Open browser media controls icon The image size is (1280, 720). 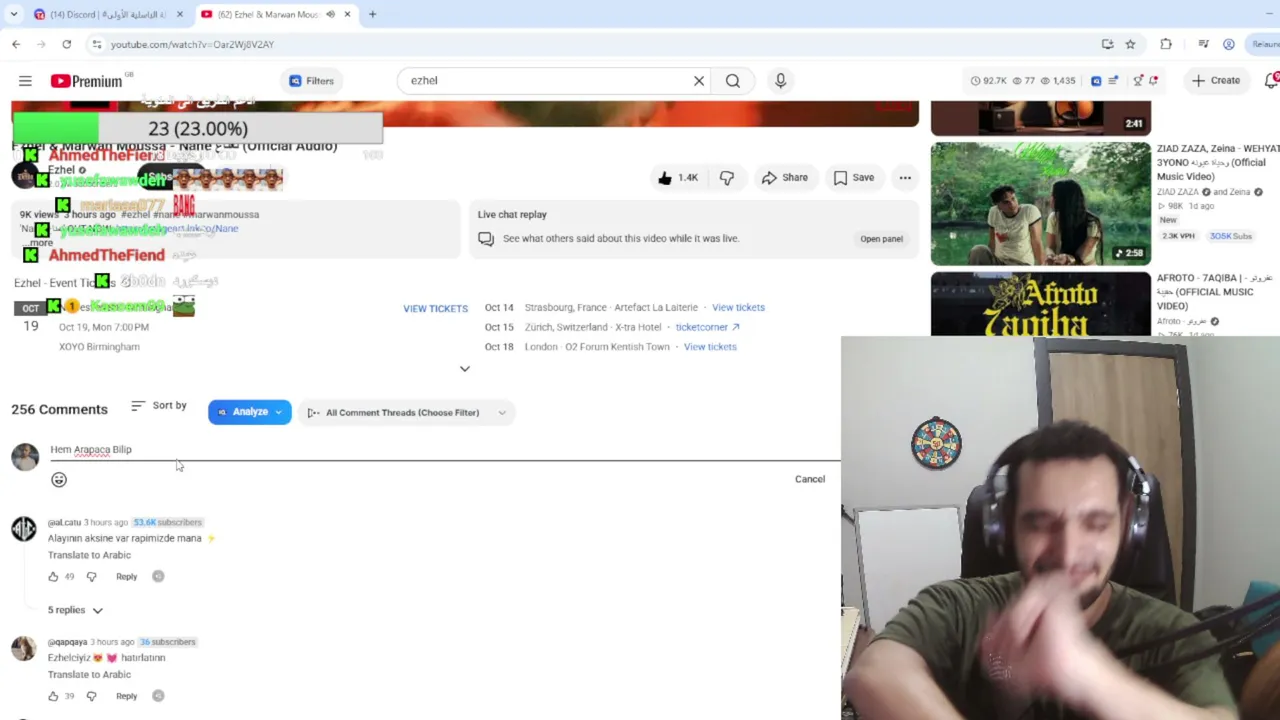[1203, 44]
